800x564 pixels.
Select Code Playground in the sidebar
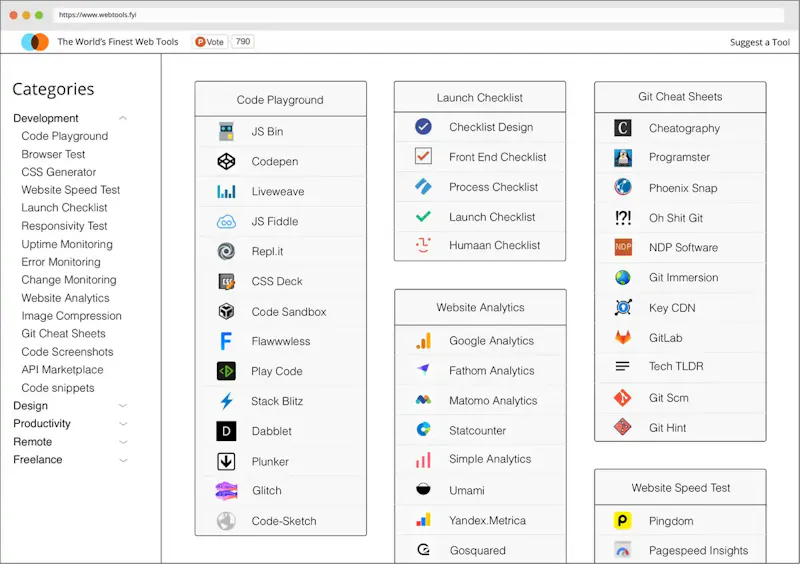click(x=65, y=136)
